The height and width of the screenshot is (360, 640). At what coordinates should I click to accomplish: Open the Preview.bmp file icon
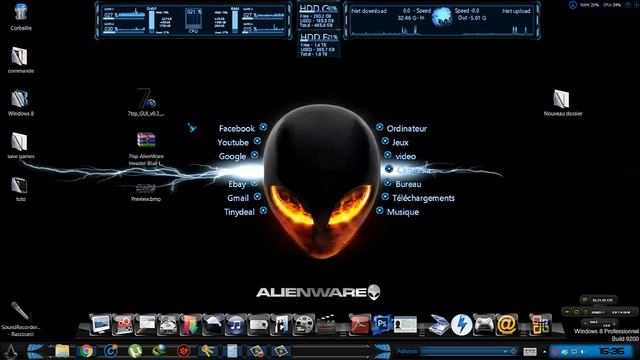tap(146, 188)
